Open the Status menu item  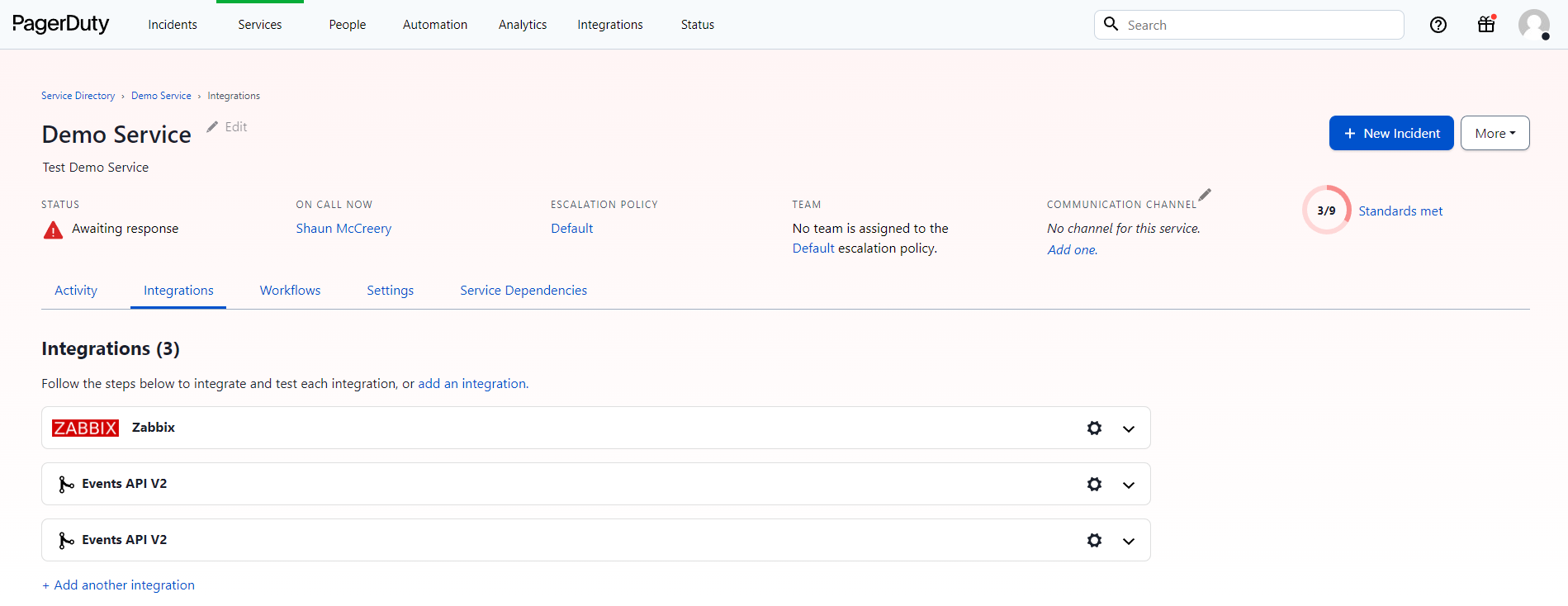click(698, 25)
